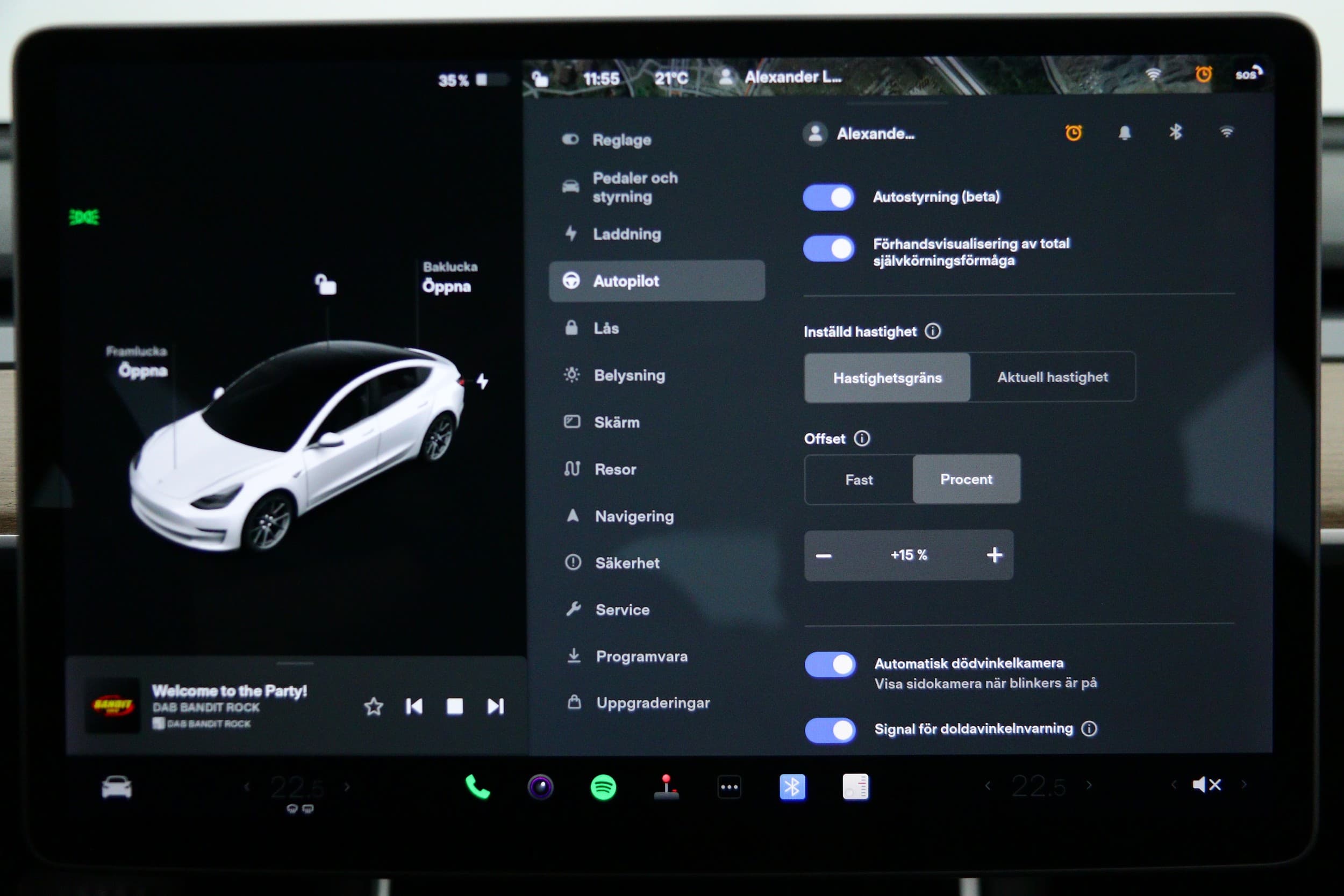
Task: Open the Bluetooth app in dock
Action: coord(792,787)
